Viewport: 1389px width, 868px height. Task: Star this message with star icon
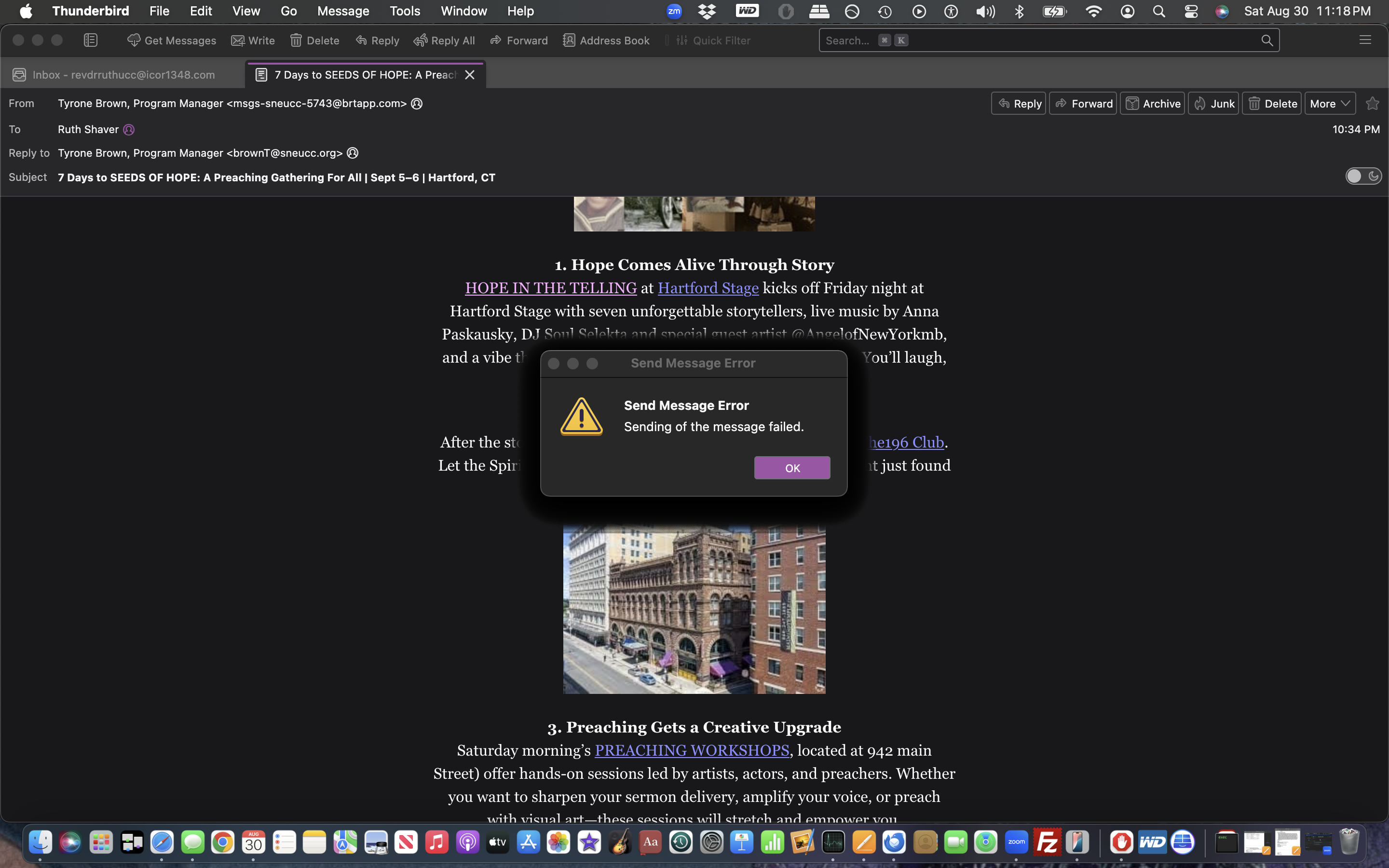[x=1372, y=103]
